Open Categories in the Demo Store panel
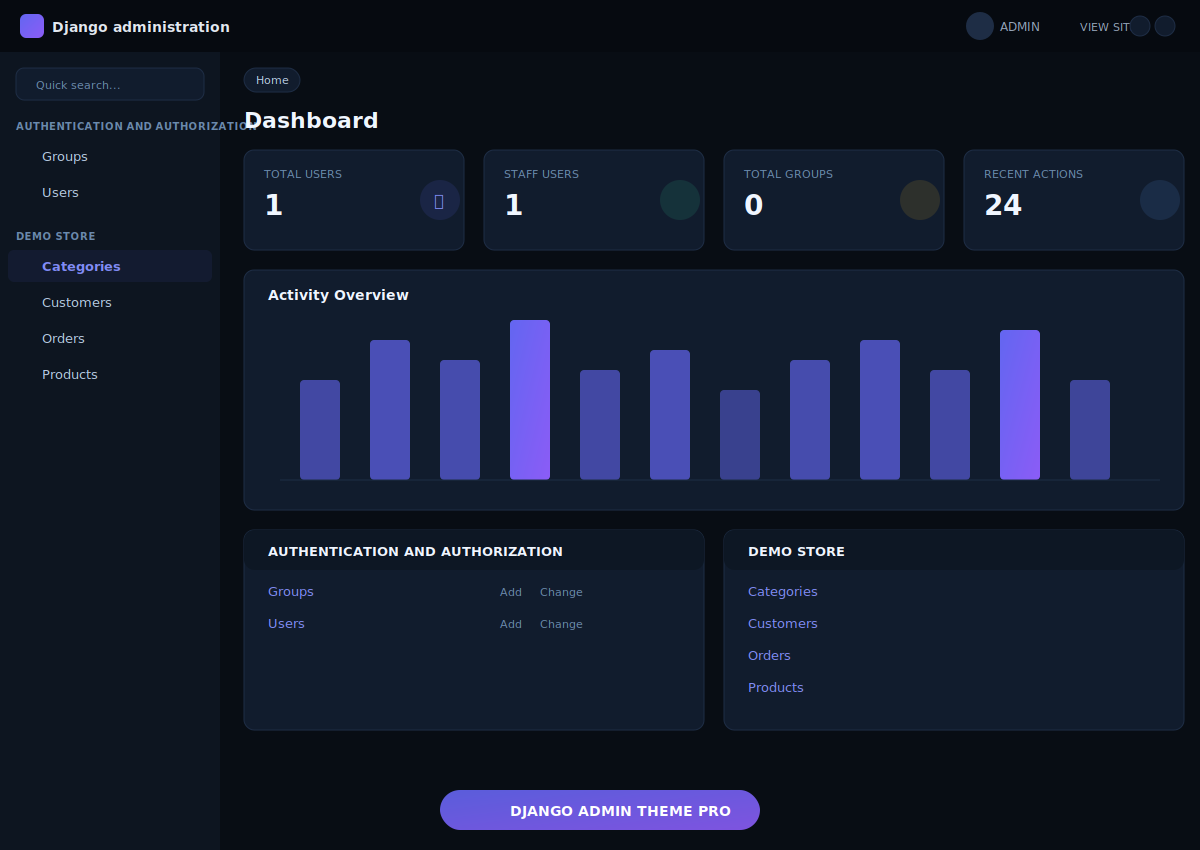 click(x=782, y=592)
